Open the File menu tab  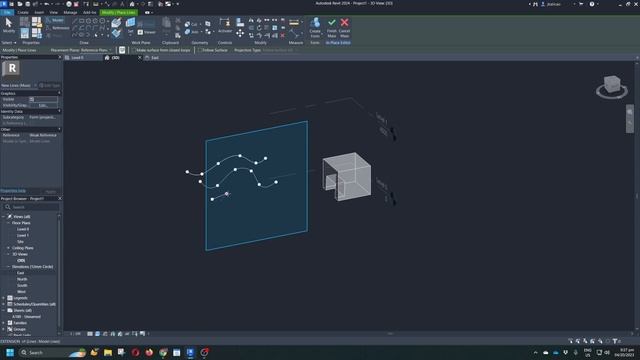click(7, 13)
